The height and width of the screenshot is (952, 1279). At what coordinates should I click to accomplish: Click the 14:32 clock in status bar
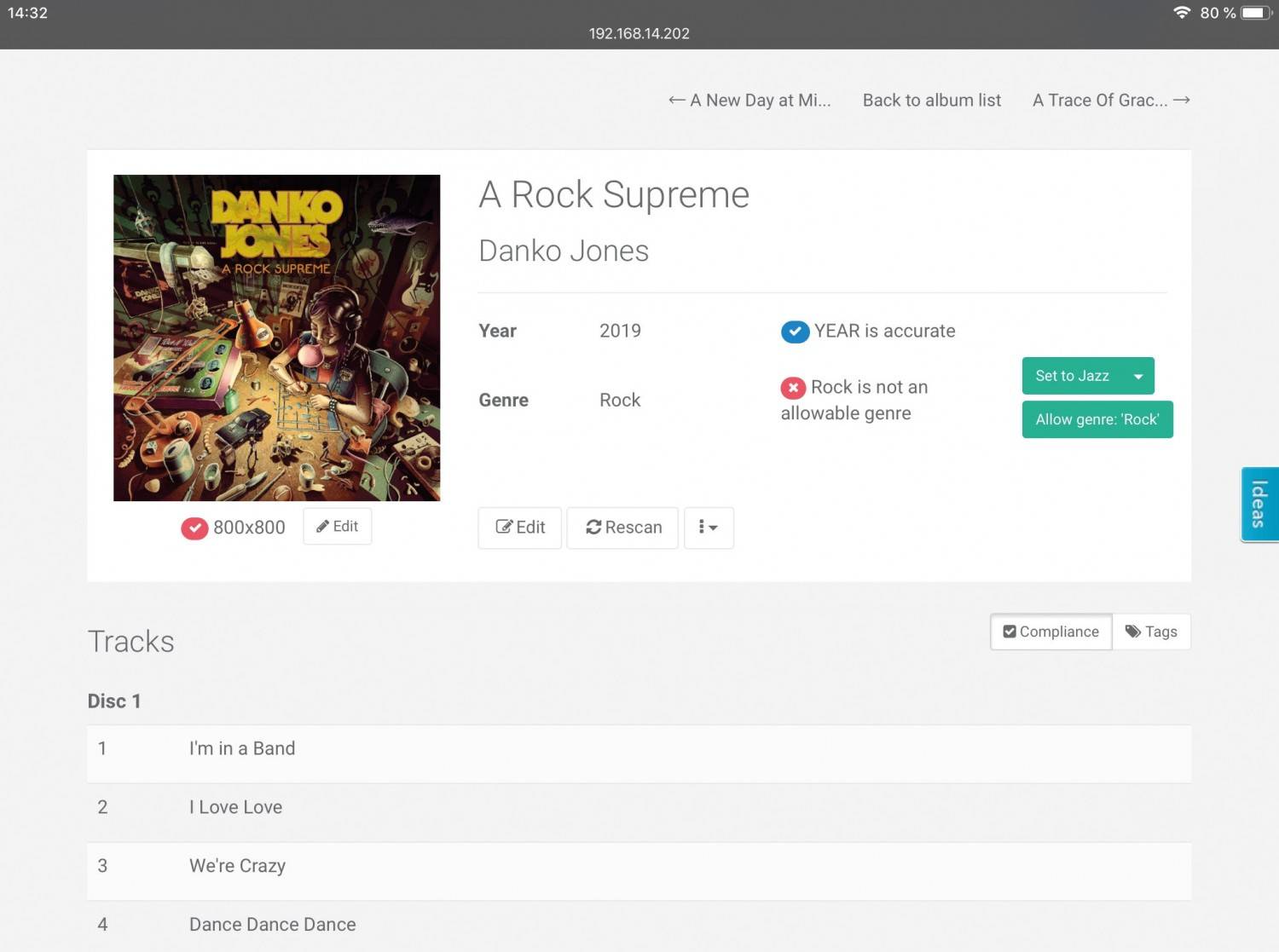(27, 13)
